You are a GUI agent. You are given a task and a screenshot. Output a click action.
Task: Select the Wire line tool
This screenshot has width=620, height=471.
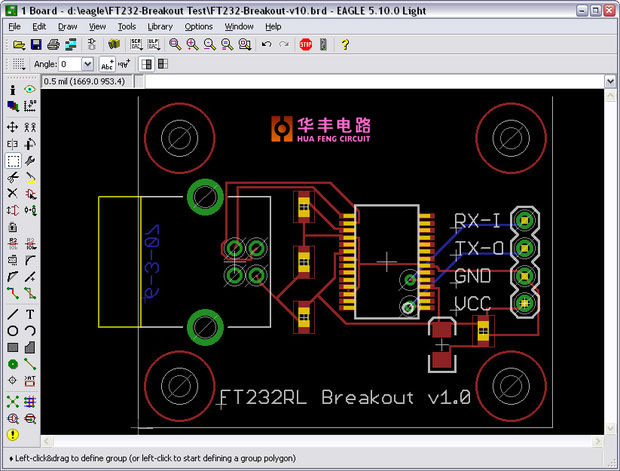tap(13, 314)
